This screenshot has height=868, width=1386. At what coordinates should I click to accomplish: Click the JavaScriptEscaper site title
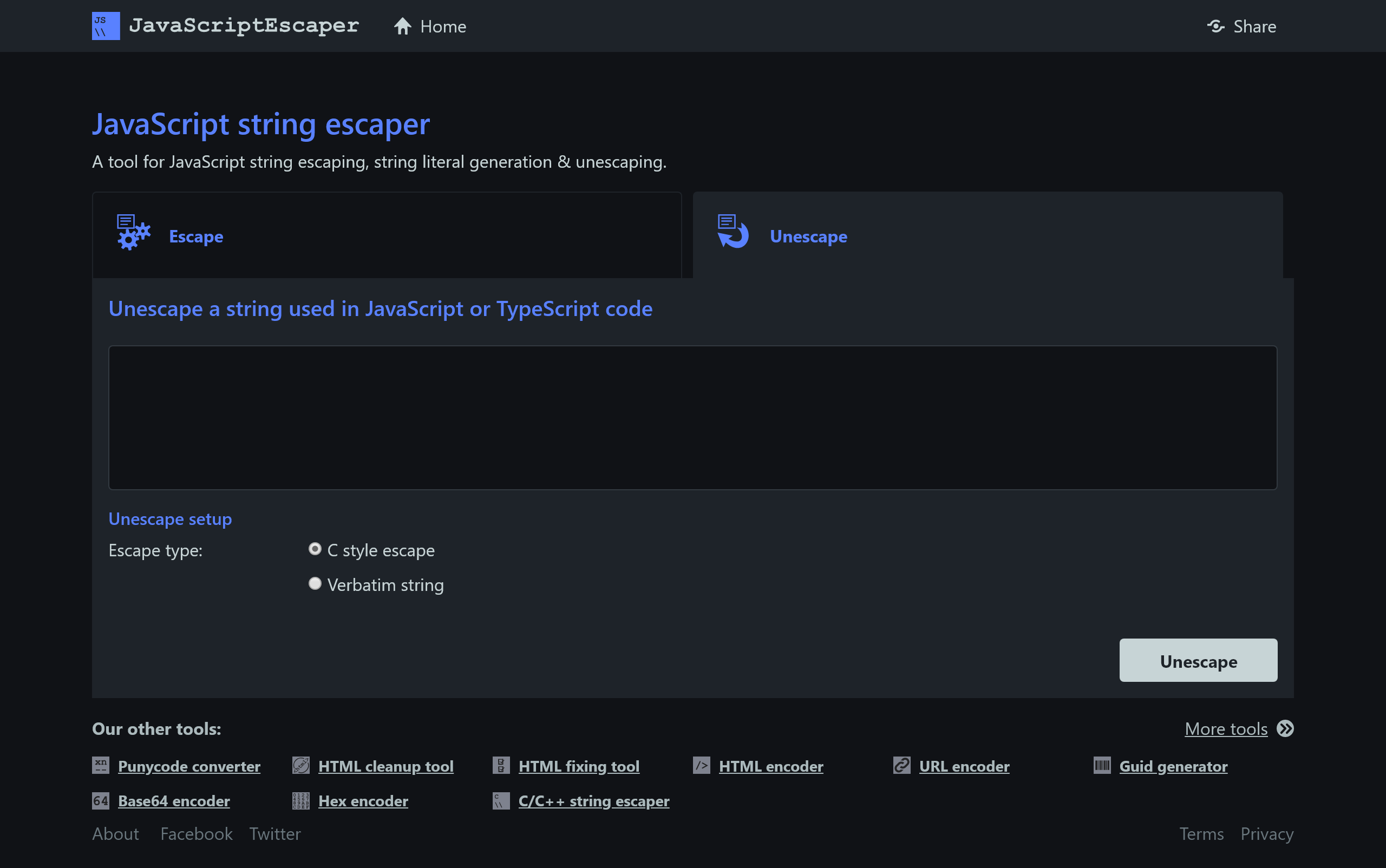click(x=244, y=26)
